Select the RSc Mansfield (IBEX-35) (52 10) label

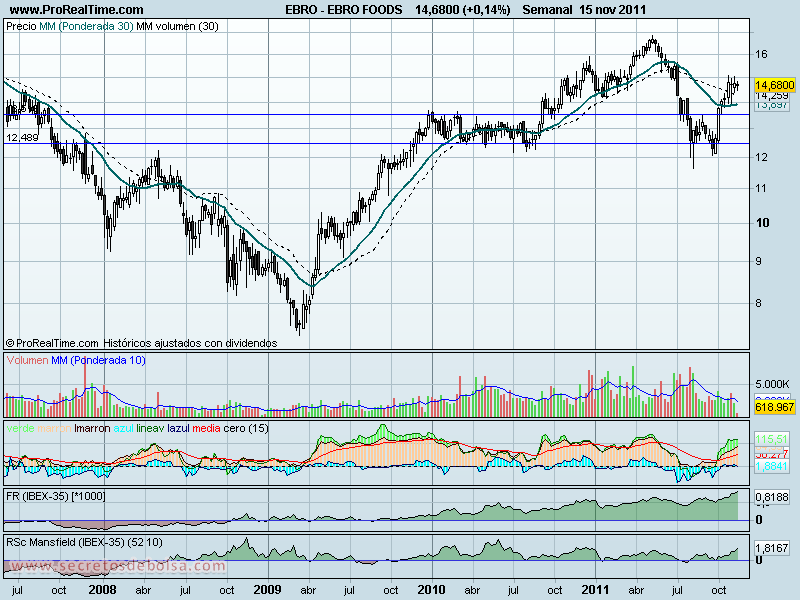coord(85,542)
